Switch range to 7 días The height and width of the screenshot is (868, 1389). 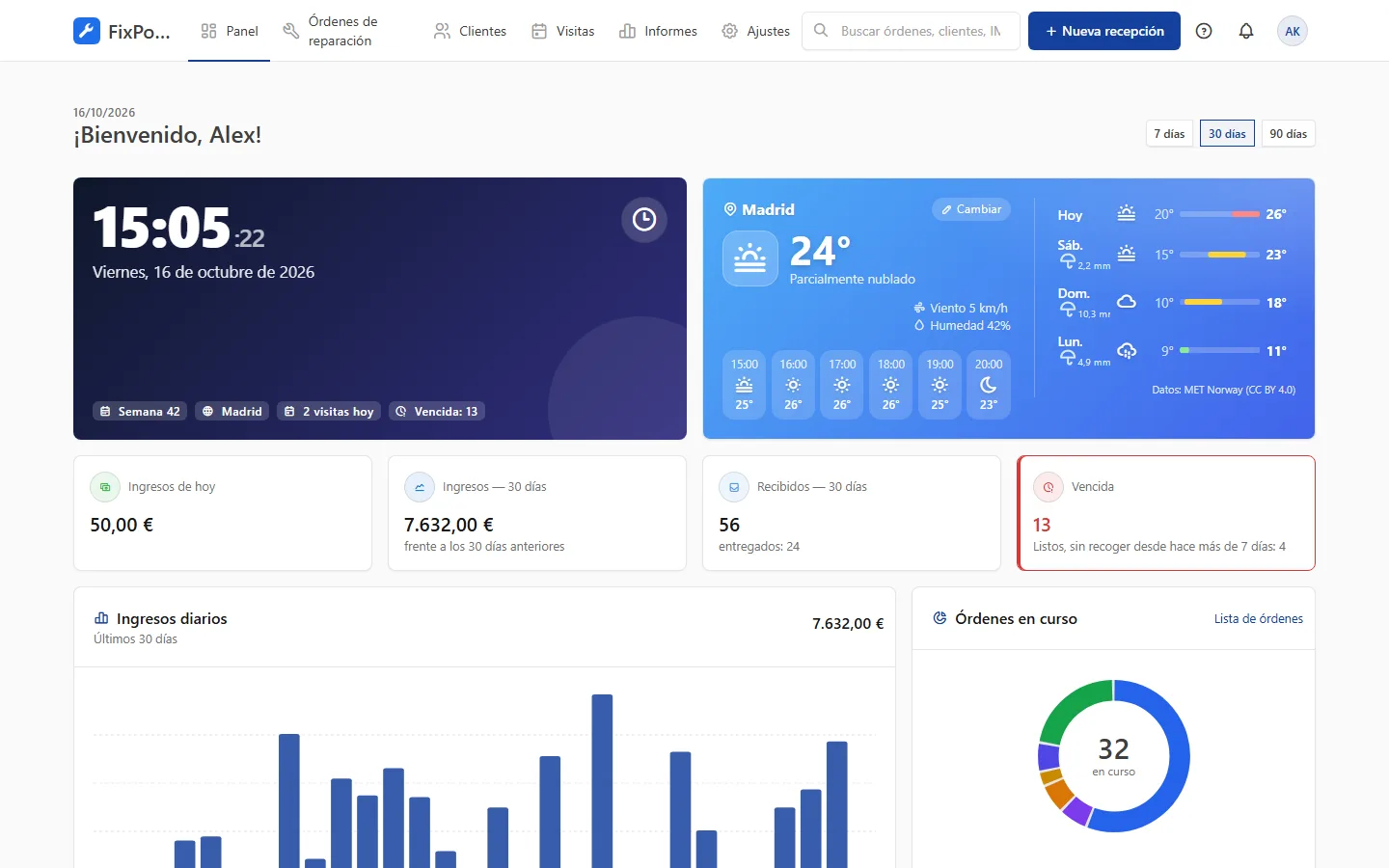(1169, 134)
